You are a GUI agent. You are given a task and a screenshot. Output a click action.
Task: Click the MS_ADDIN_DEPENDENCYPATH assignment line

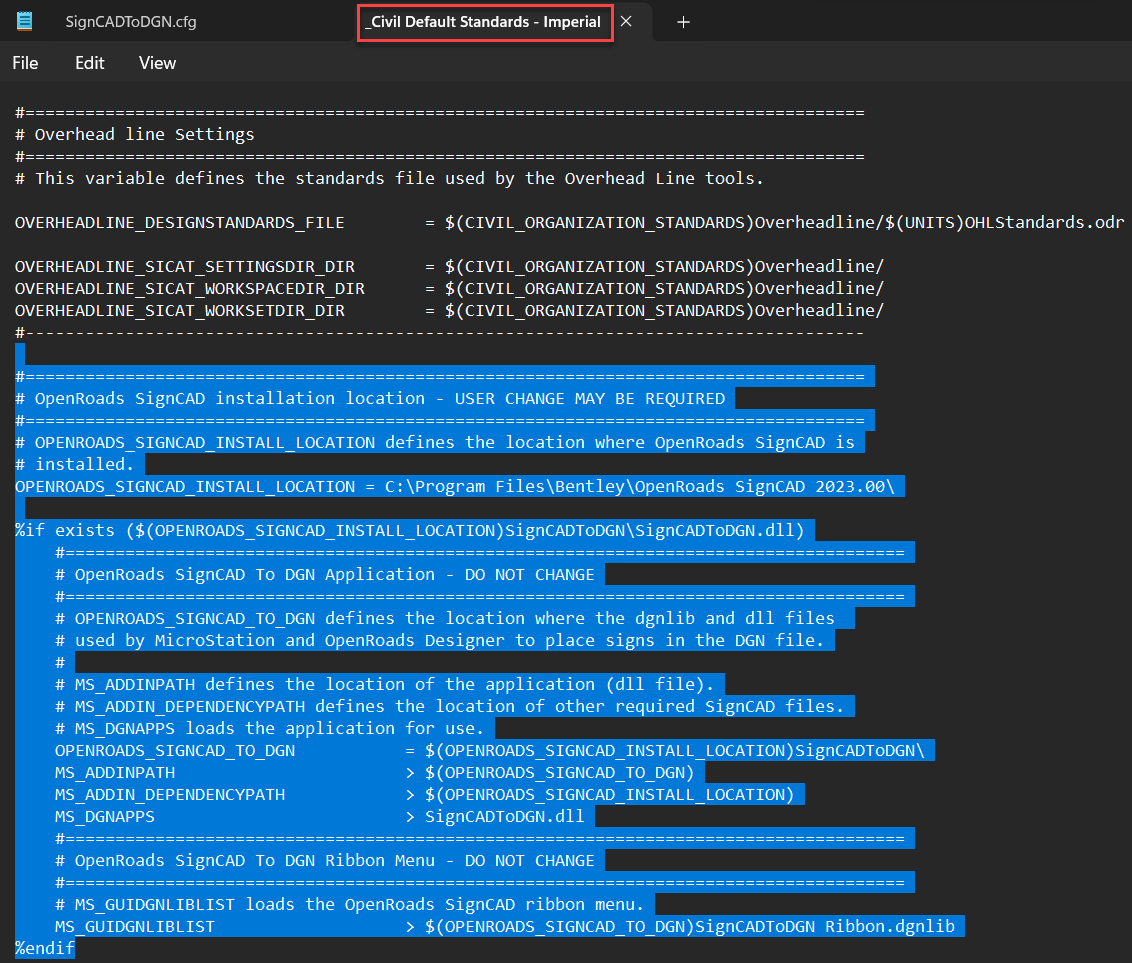click(x=170, y=794)
